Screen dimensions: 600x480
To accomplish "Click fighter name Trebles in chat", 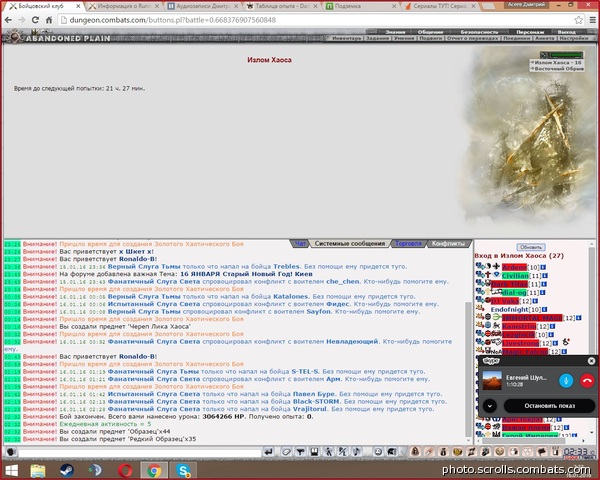I will 286,266.
